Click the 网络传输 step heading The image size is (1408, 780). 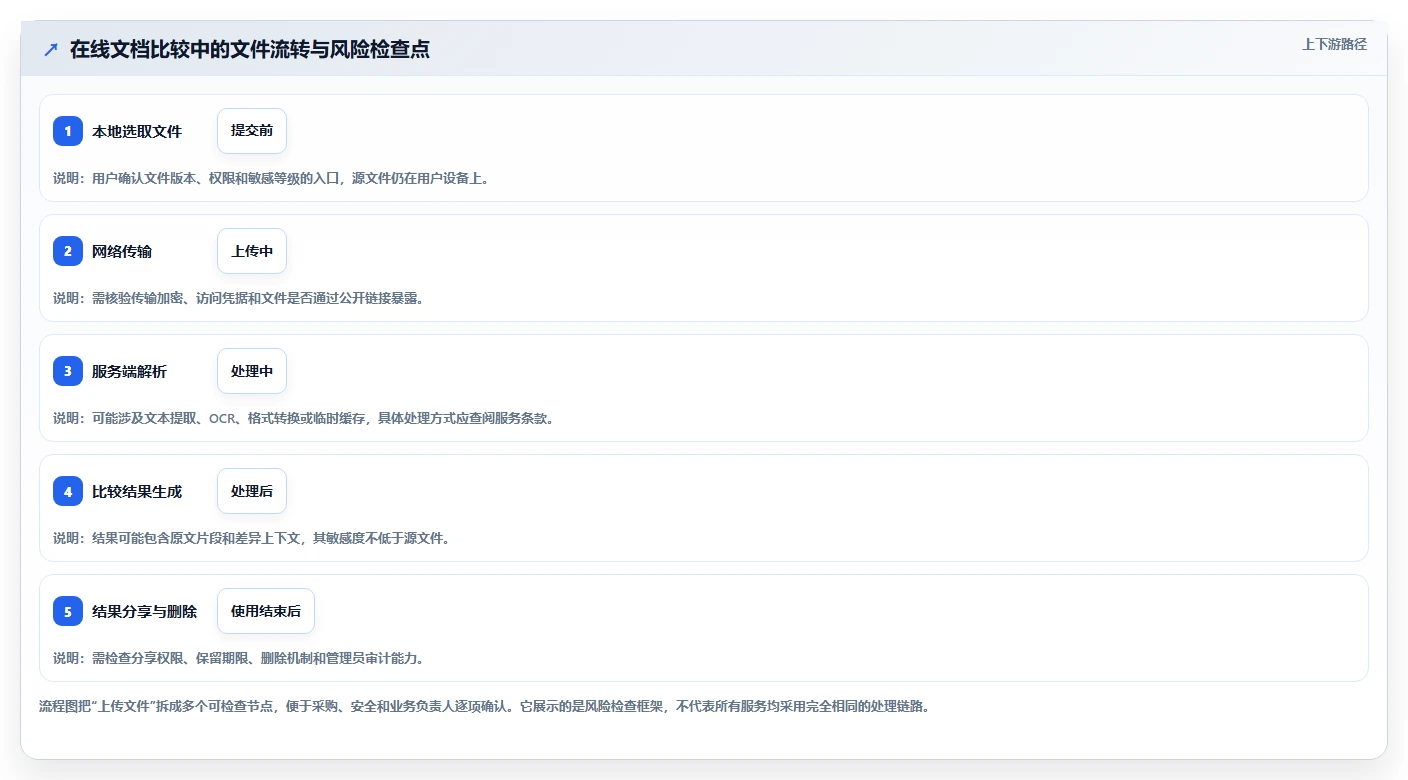click(122, 251)
